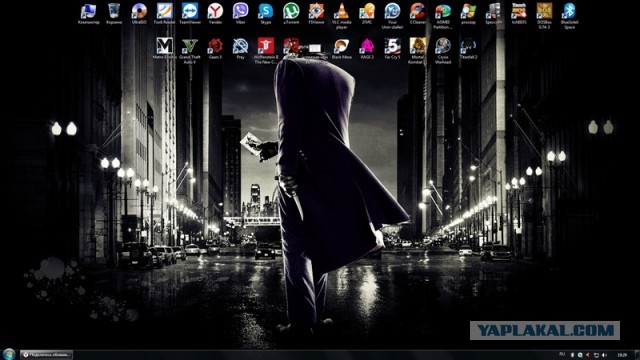This screenshot has height=360, width=640.
Task: Launch the Prey game shortcut
Action: pyautogui.click(x=240, y=49)
